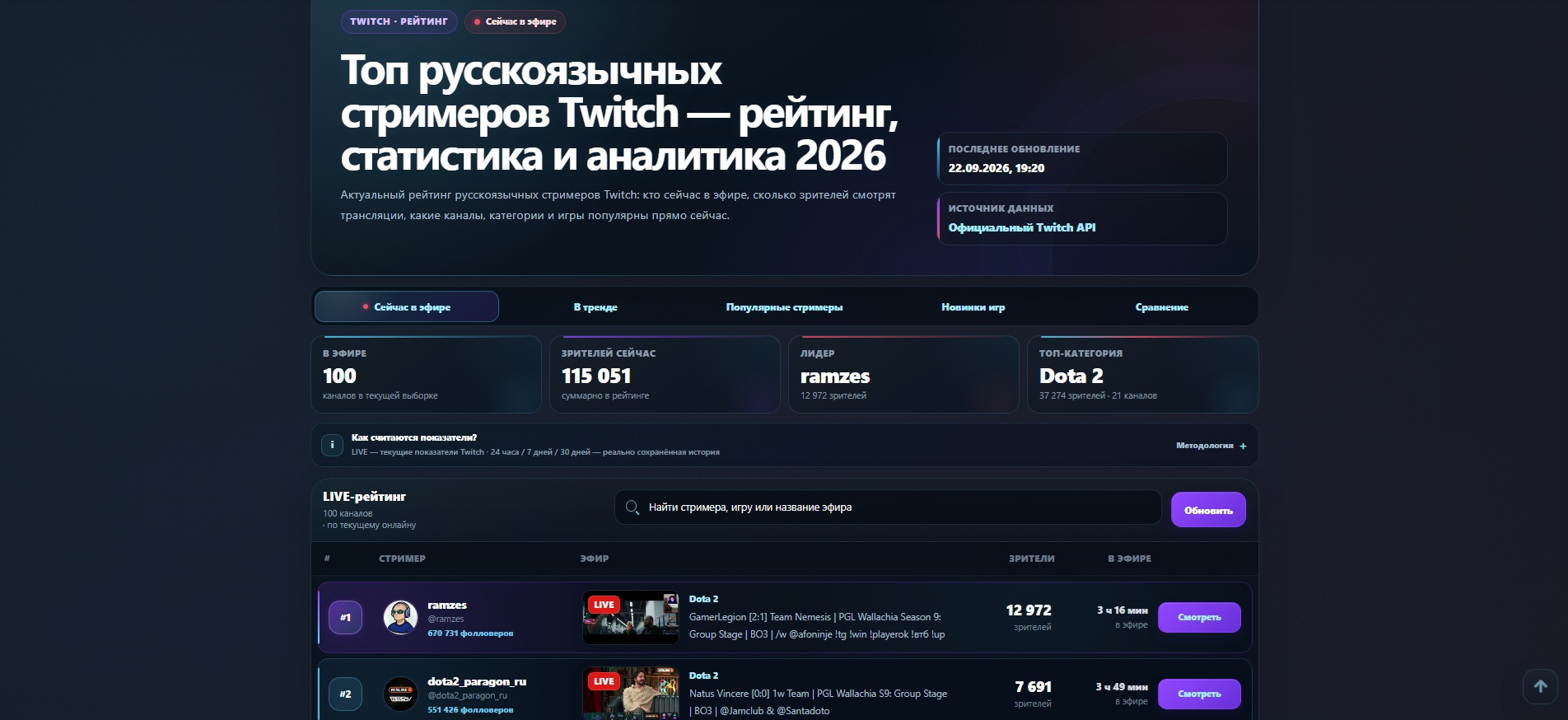This screenshot has width=1568, height=720.
Task: Click the magnifier icon in the search field
Action: point(632,507)
